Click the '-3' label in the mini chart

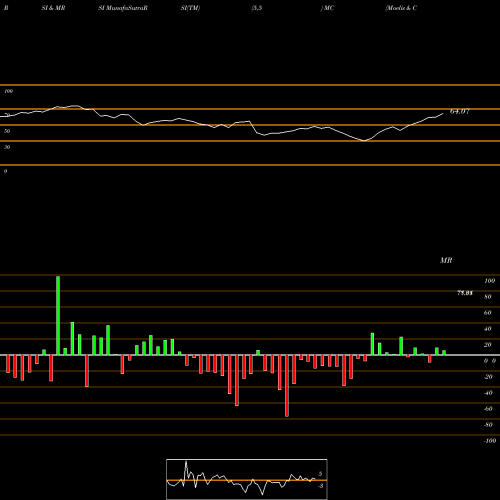320,486
